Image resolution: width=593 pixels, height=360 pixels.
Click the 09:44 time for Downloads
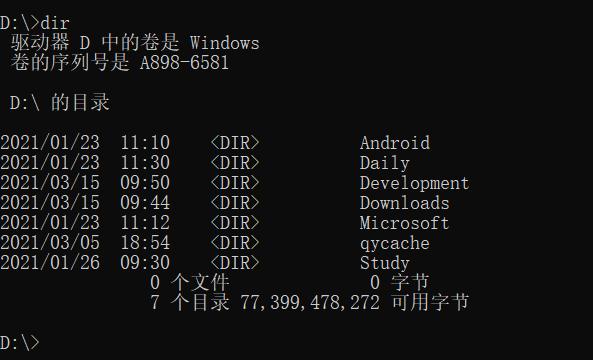[145, 203]
